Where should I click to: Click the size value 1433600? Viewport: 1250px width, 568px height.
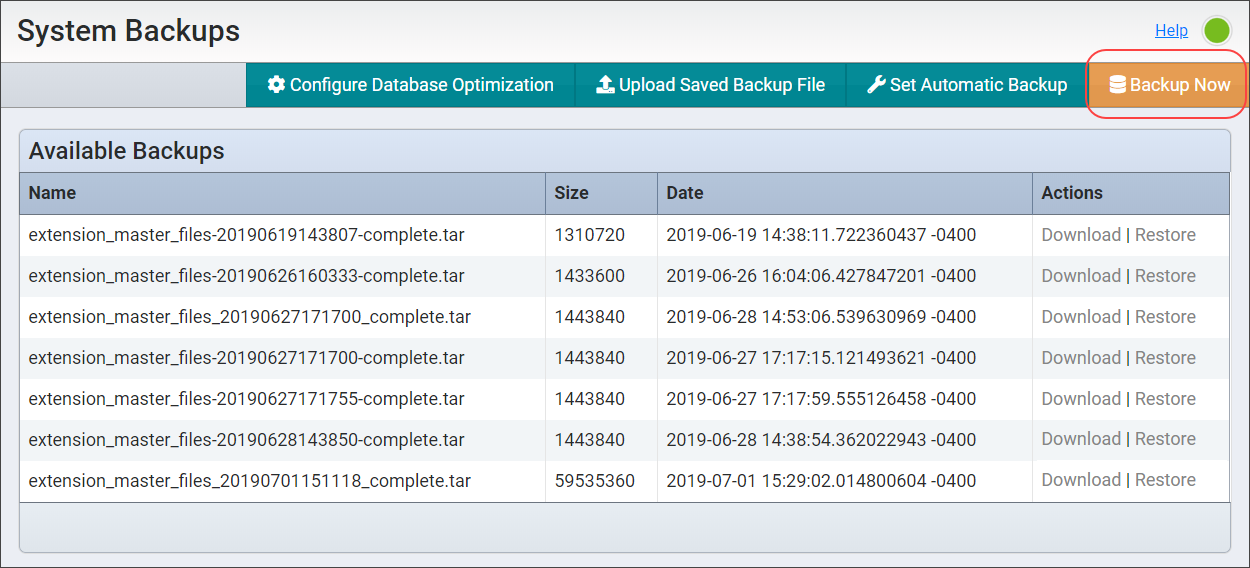coord(590,276)
